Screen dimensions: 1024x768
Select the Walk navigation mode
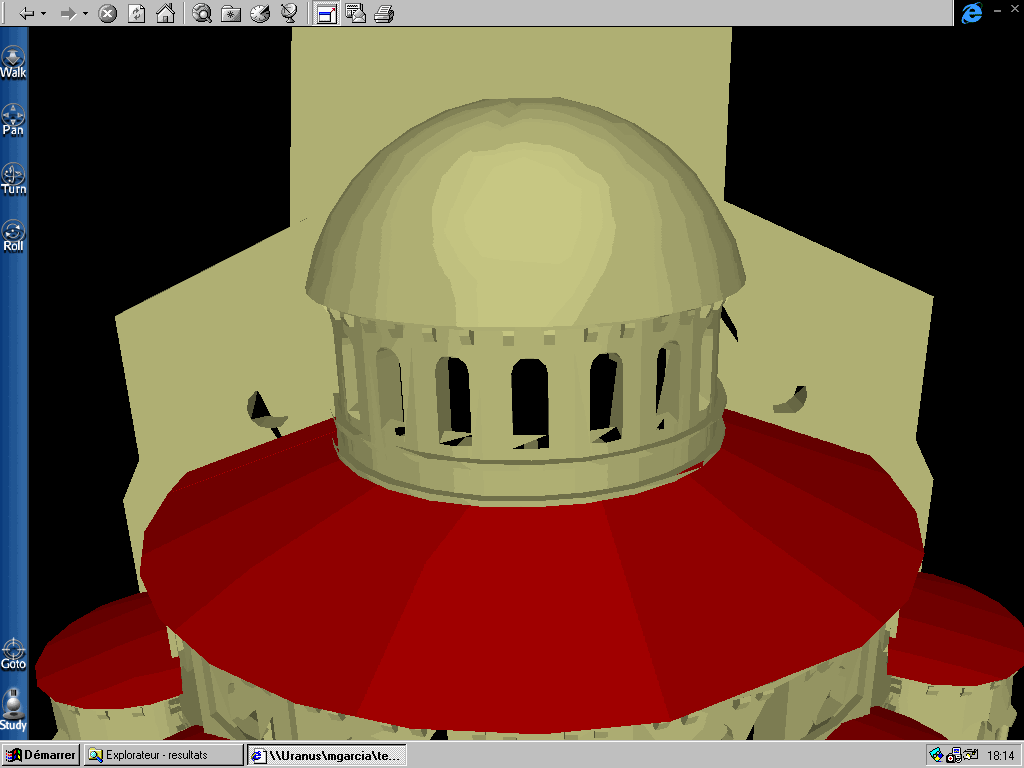point(13,63)
